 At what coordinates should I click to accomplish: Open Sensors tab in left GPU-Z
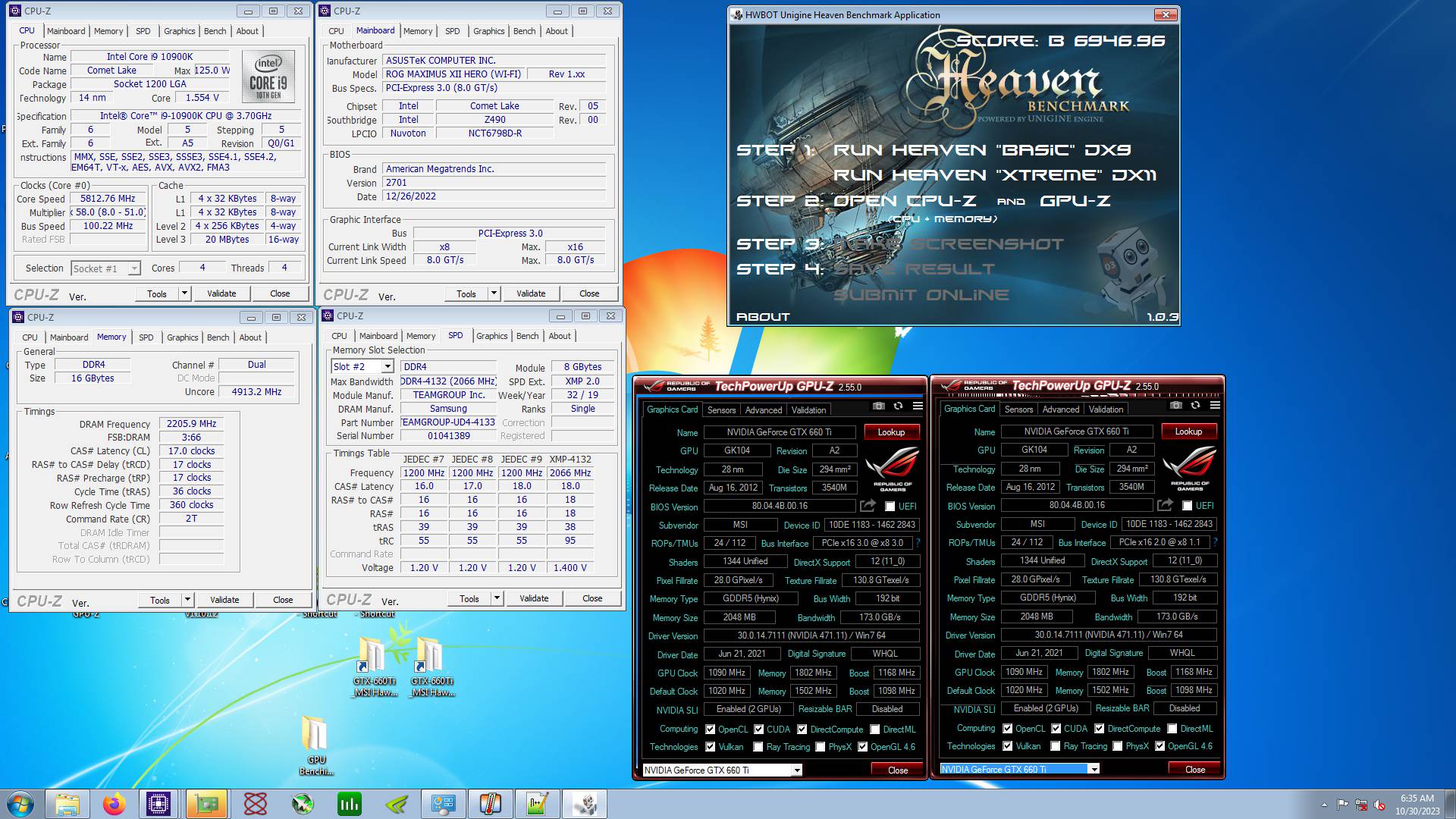pyautogui.click(x=721, y=410)
